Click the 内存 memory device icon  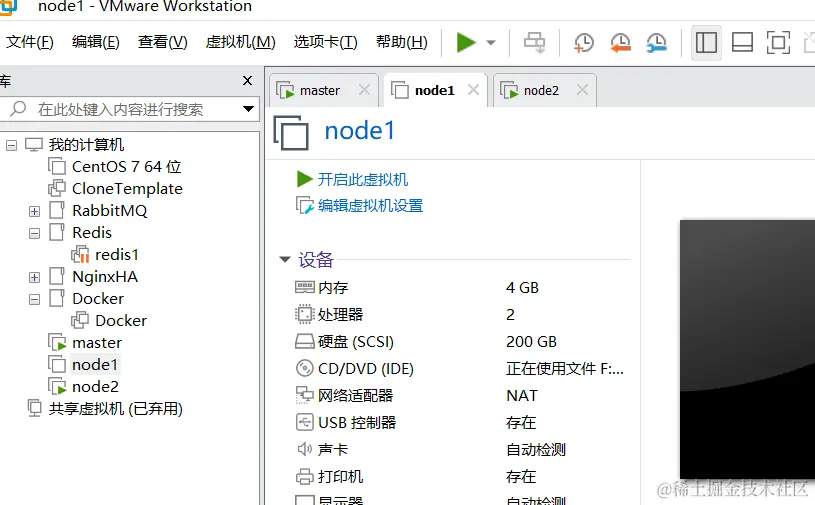coord(305,287)
